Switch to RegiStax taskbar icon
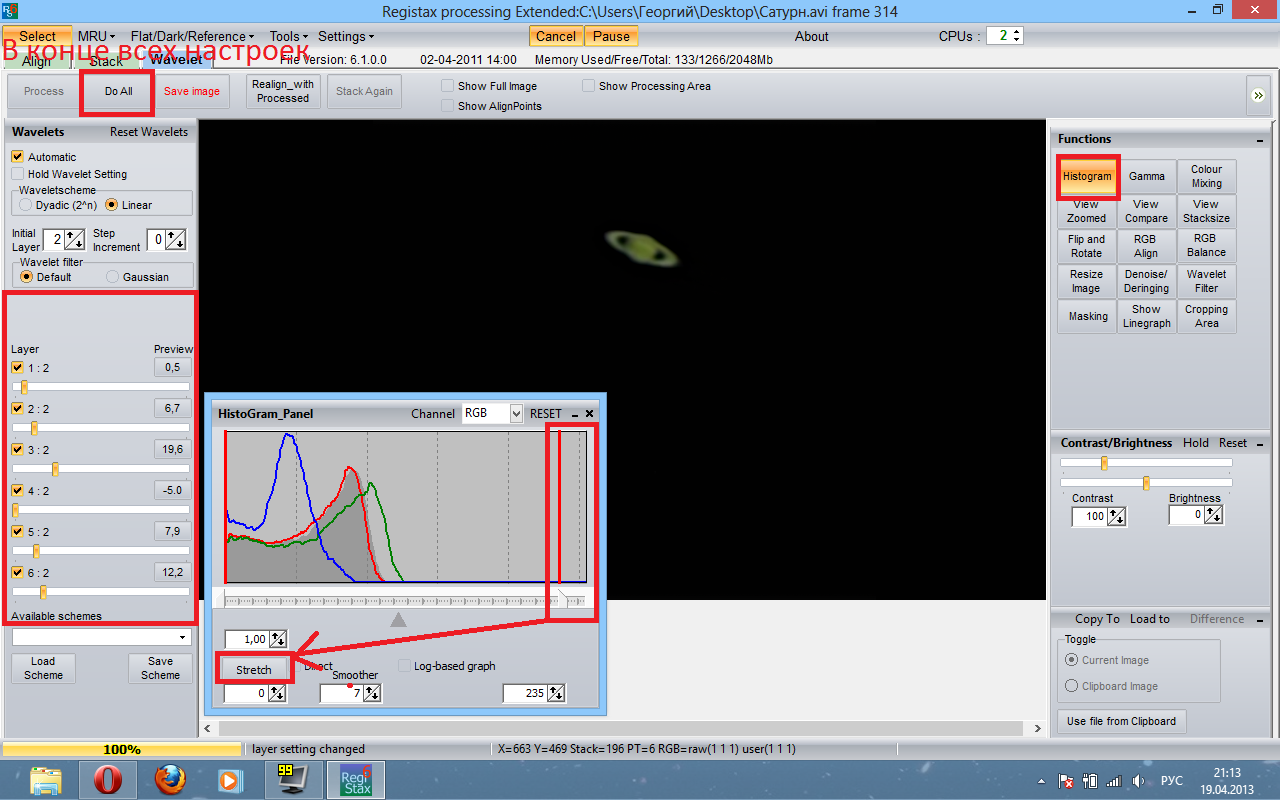The width and height of the screenshot is (1280, 800). [356, 780]
